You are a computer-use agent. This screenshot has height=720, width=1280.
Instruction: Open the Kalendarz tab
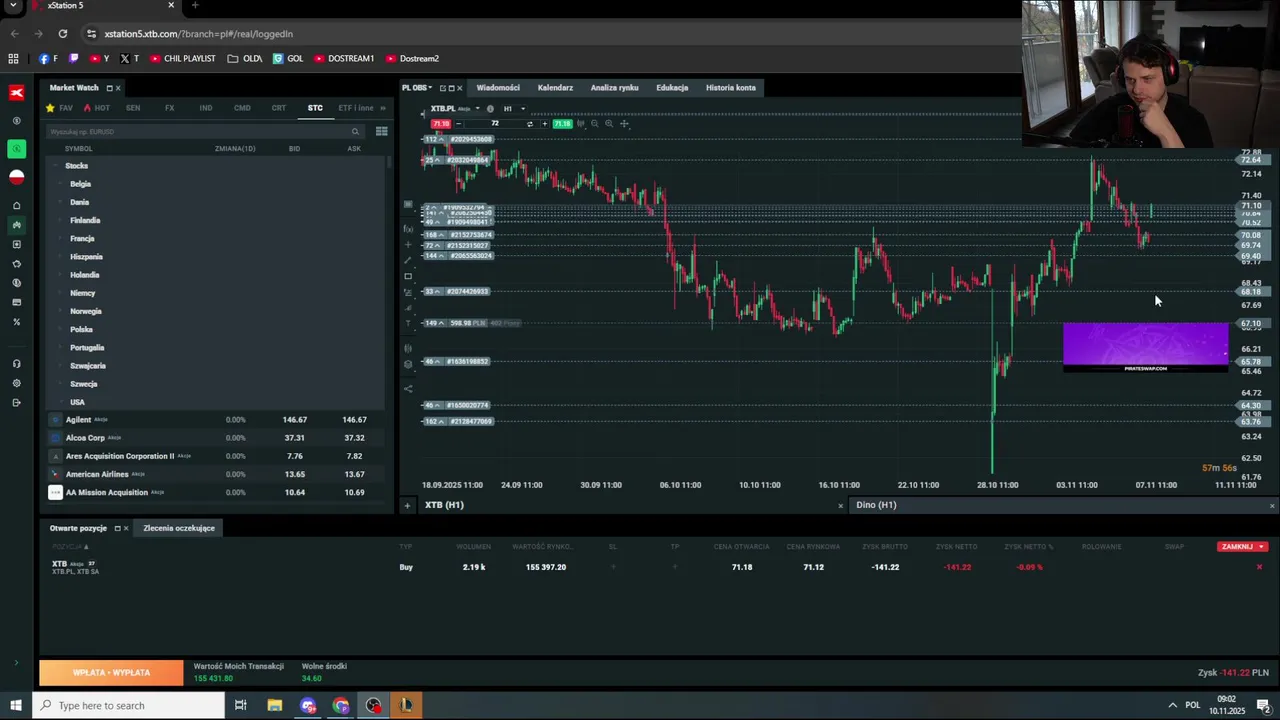[555, 88]
